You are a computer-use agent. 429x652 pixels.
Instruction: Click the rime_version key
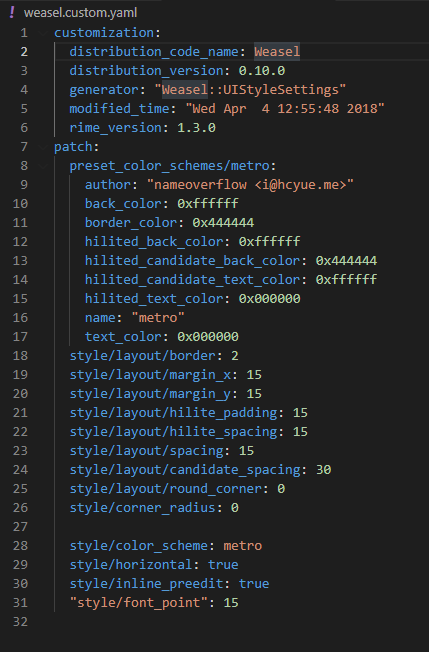(x=116, y=127)
